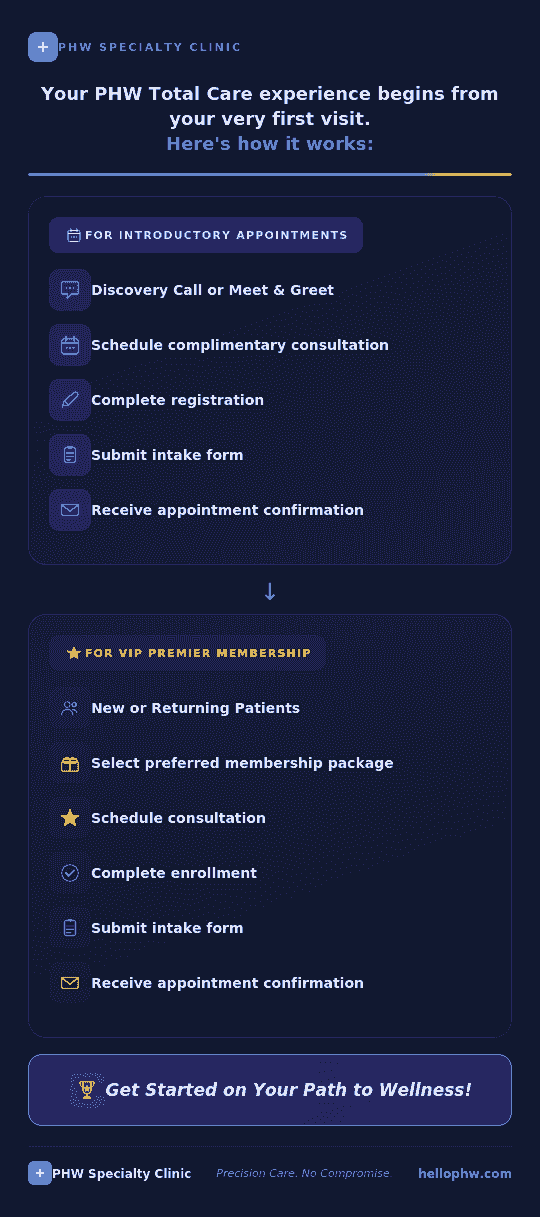Click the gold envelope icon in the VIP section
Viewport: 540px width, 1217px height.
point(70,983)
